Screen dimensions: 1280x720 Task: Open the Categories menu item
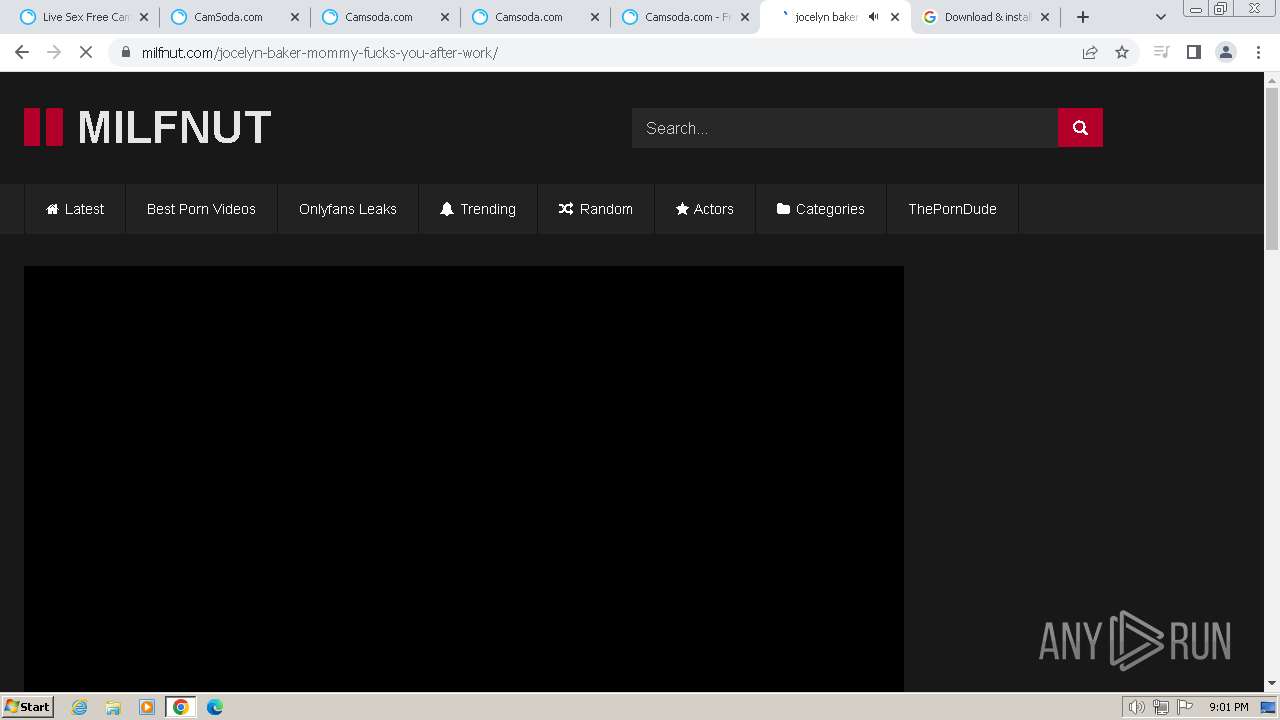(x=821, y=209)
